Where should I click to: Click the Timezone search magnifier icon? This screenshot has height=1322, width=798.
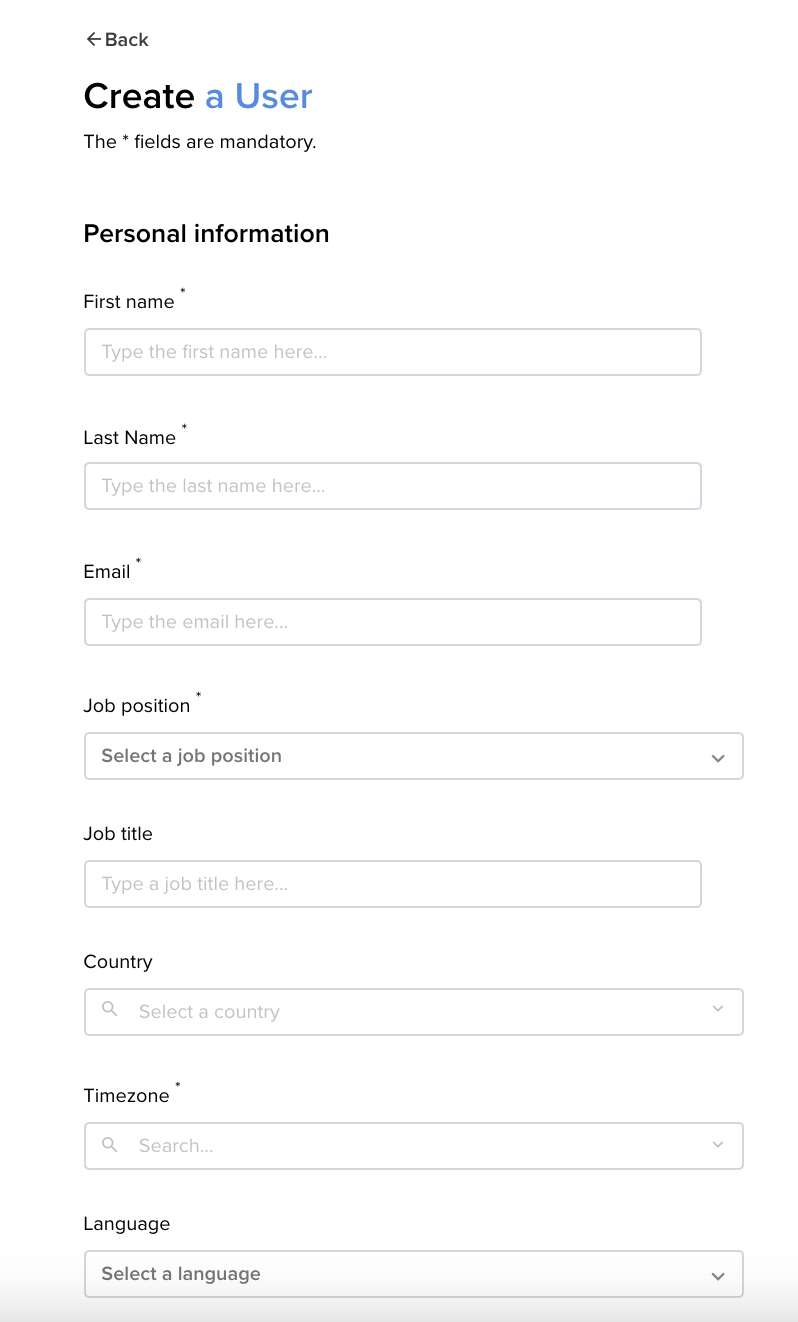click(110, 1143)
